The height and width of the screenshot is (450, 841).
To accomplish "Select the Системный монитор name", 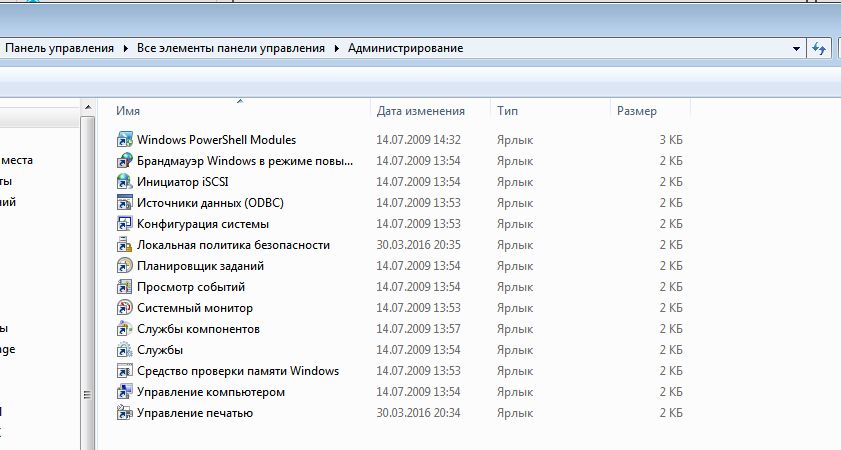I will point(195,308).
